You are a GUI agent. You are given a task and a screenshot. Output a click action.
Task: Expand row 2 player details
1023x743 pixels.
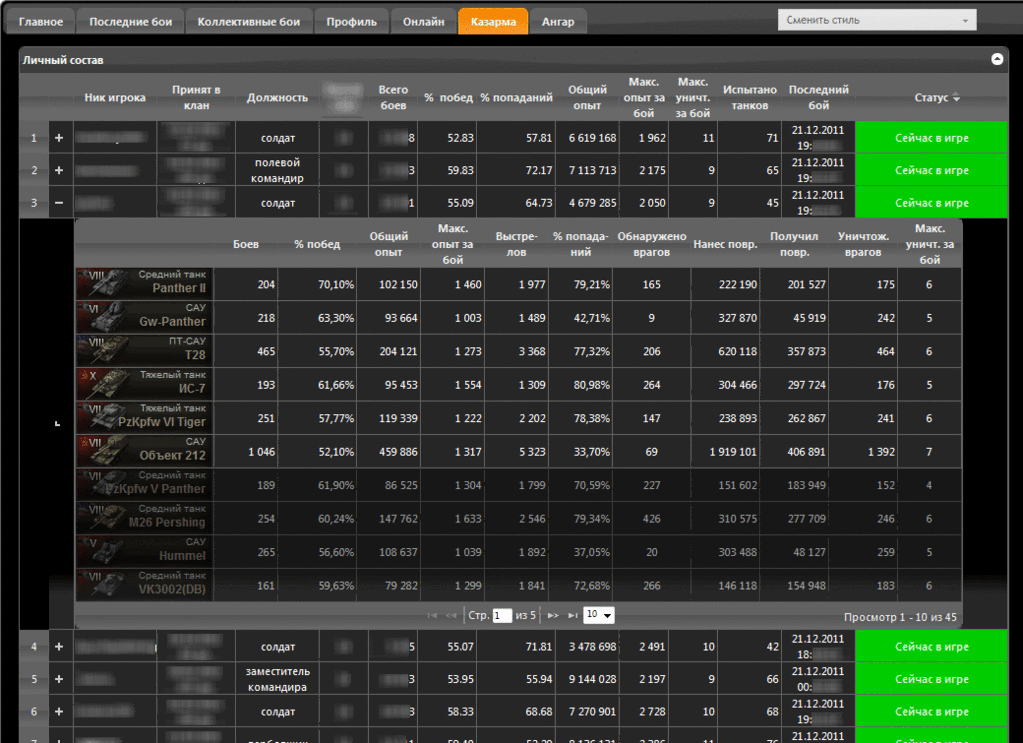pos(59,170)
